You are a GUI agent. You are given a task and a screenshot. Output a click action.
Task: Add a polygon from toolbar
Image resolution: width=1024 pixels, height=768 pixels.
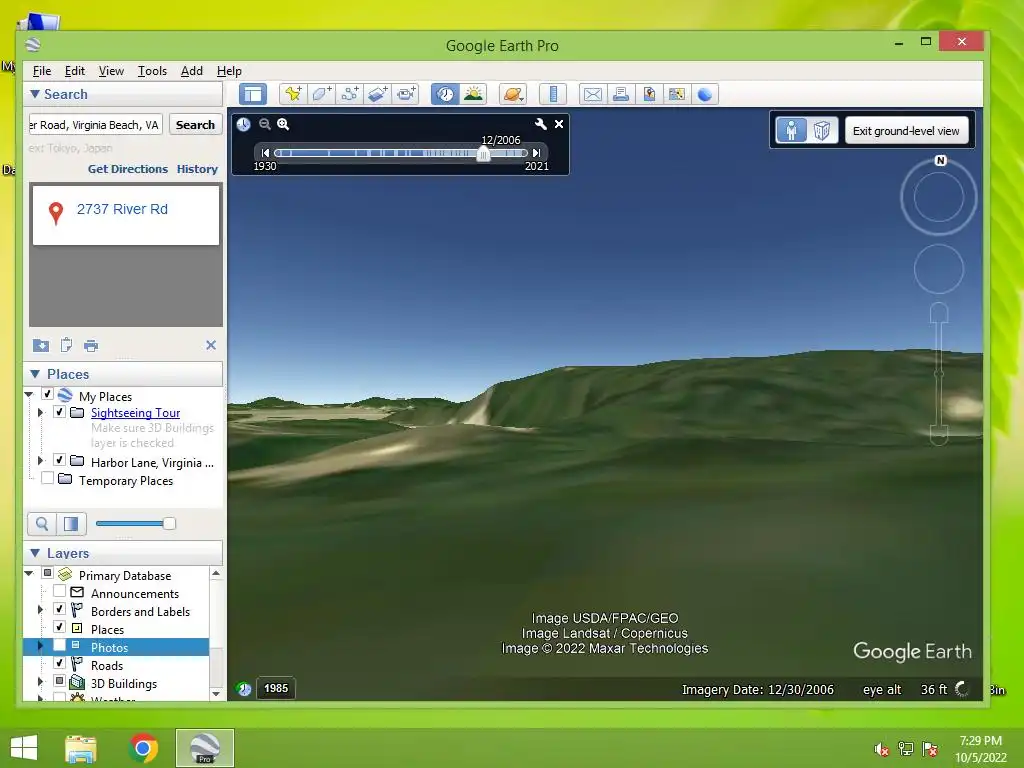click(x=321, y=94)
